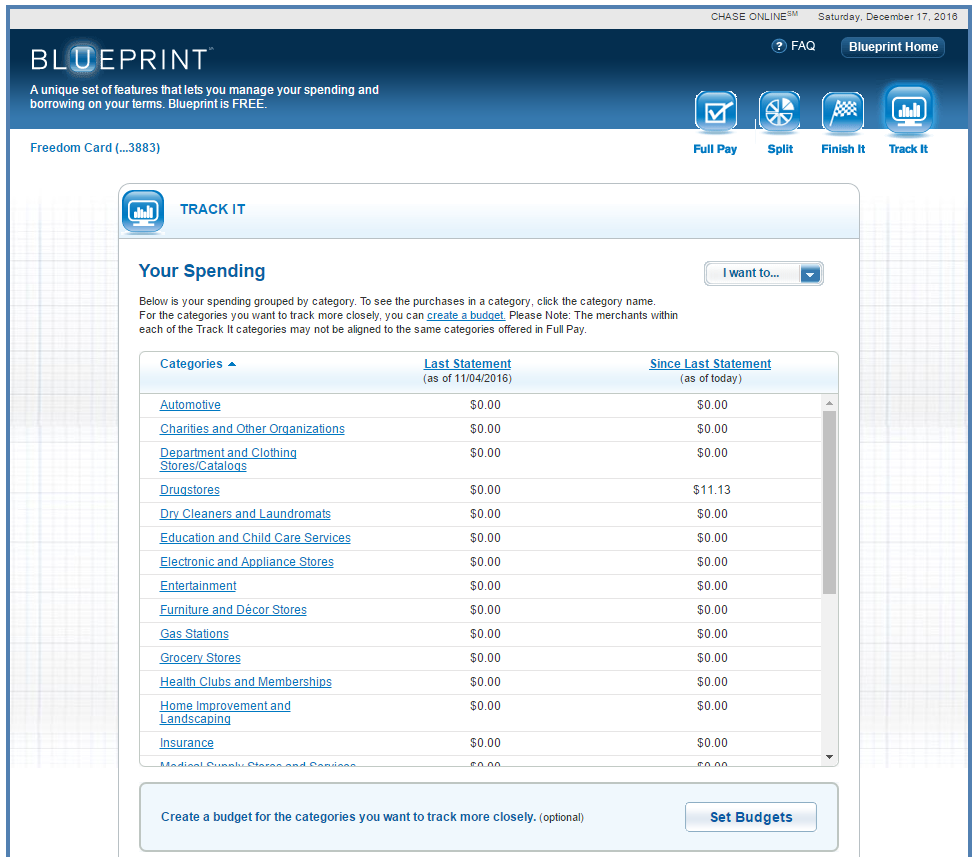The width and height of the screenshot is (977, 857).
Task: Open the 'create a budget' link
Action: pyautogui.click(x=465, y=315)
